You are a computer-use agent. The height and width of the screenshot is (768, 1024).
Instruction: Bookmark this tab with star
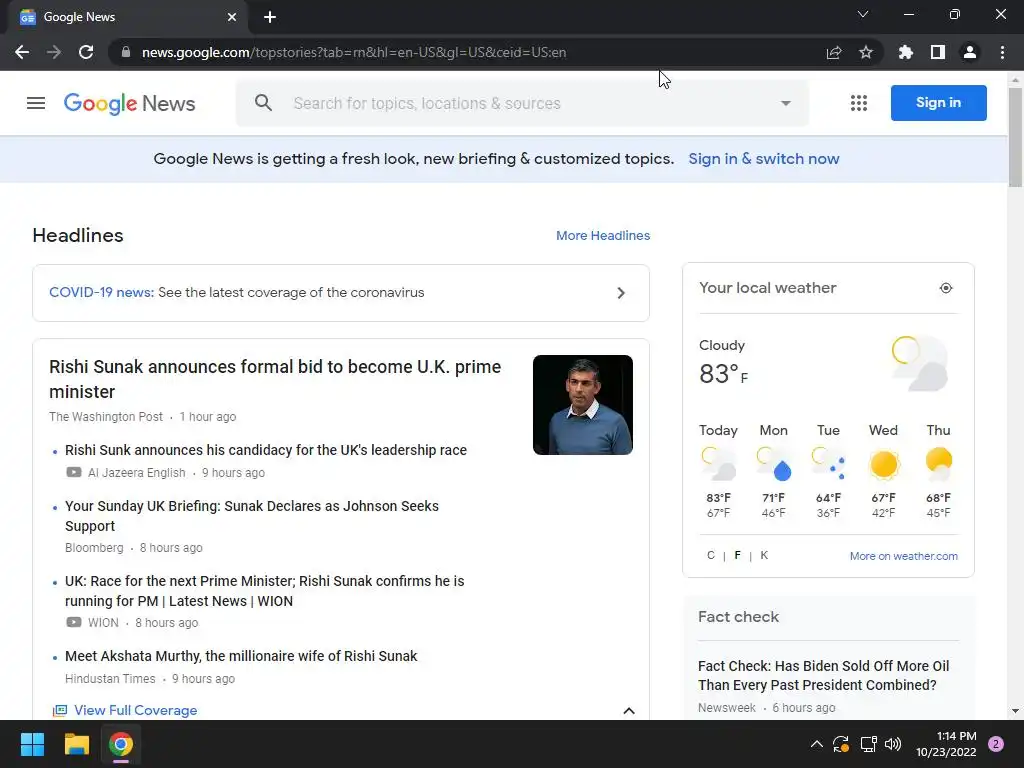pos(866,52)
